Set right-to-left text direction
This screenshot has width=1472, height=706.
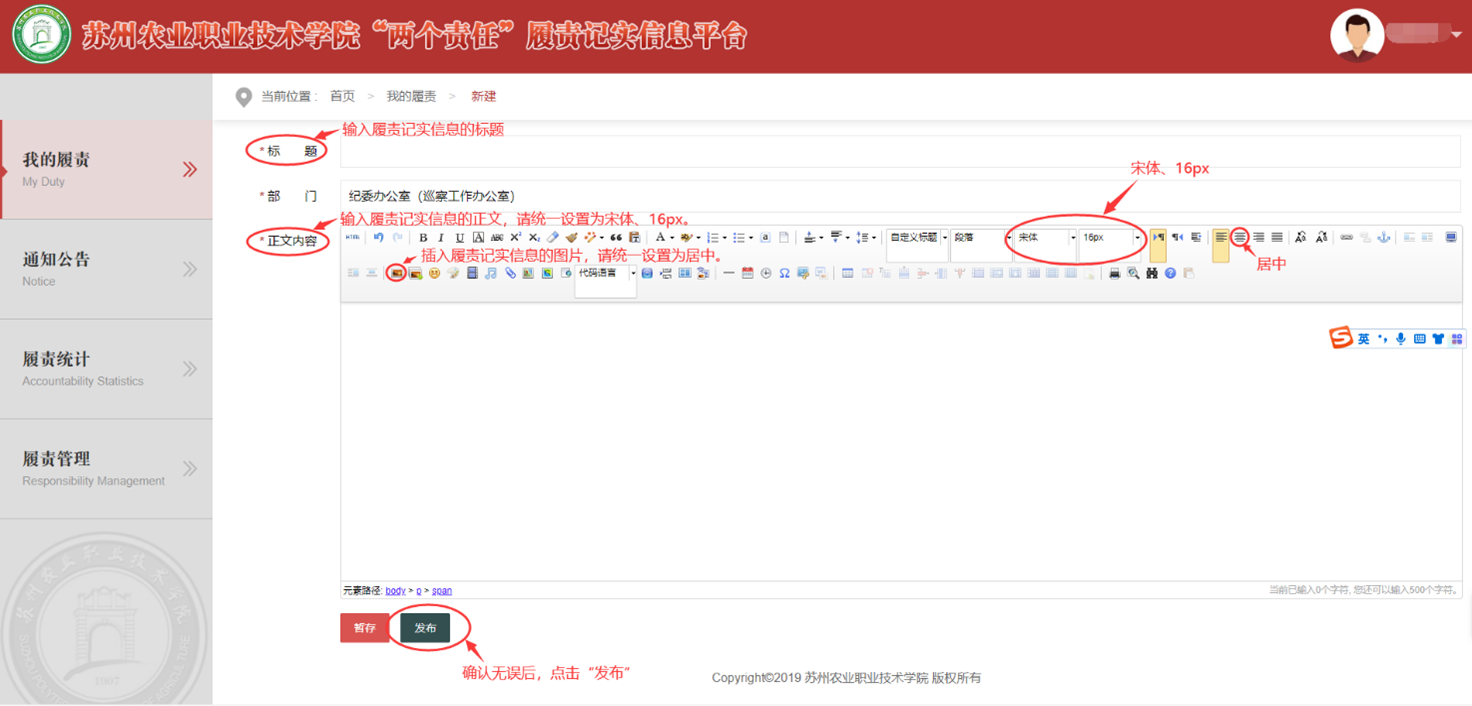1177,237
